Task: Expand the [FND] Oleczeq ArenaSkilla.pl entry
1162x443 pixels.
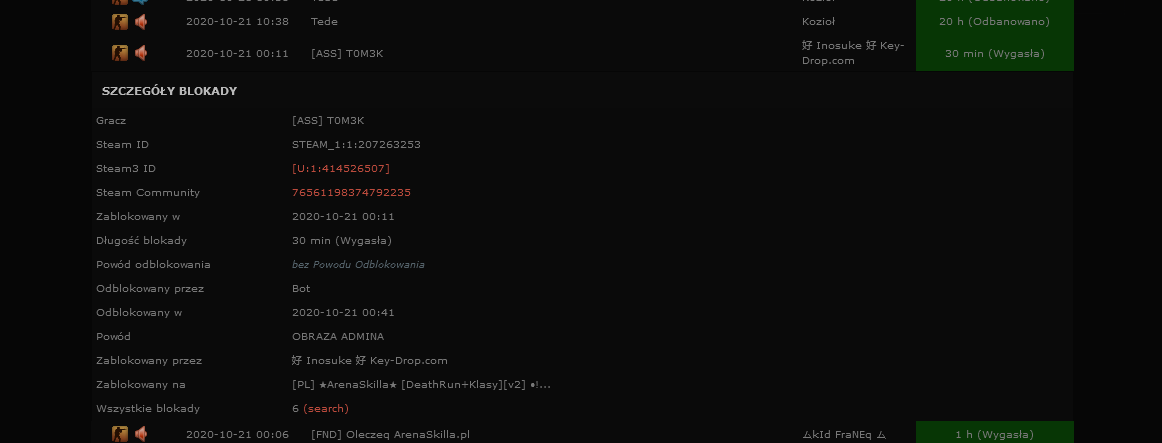Action: pos(582,434)
